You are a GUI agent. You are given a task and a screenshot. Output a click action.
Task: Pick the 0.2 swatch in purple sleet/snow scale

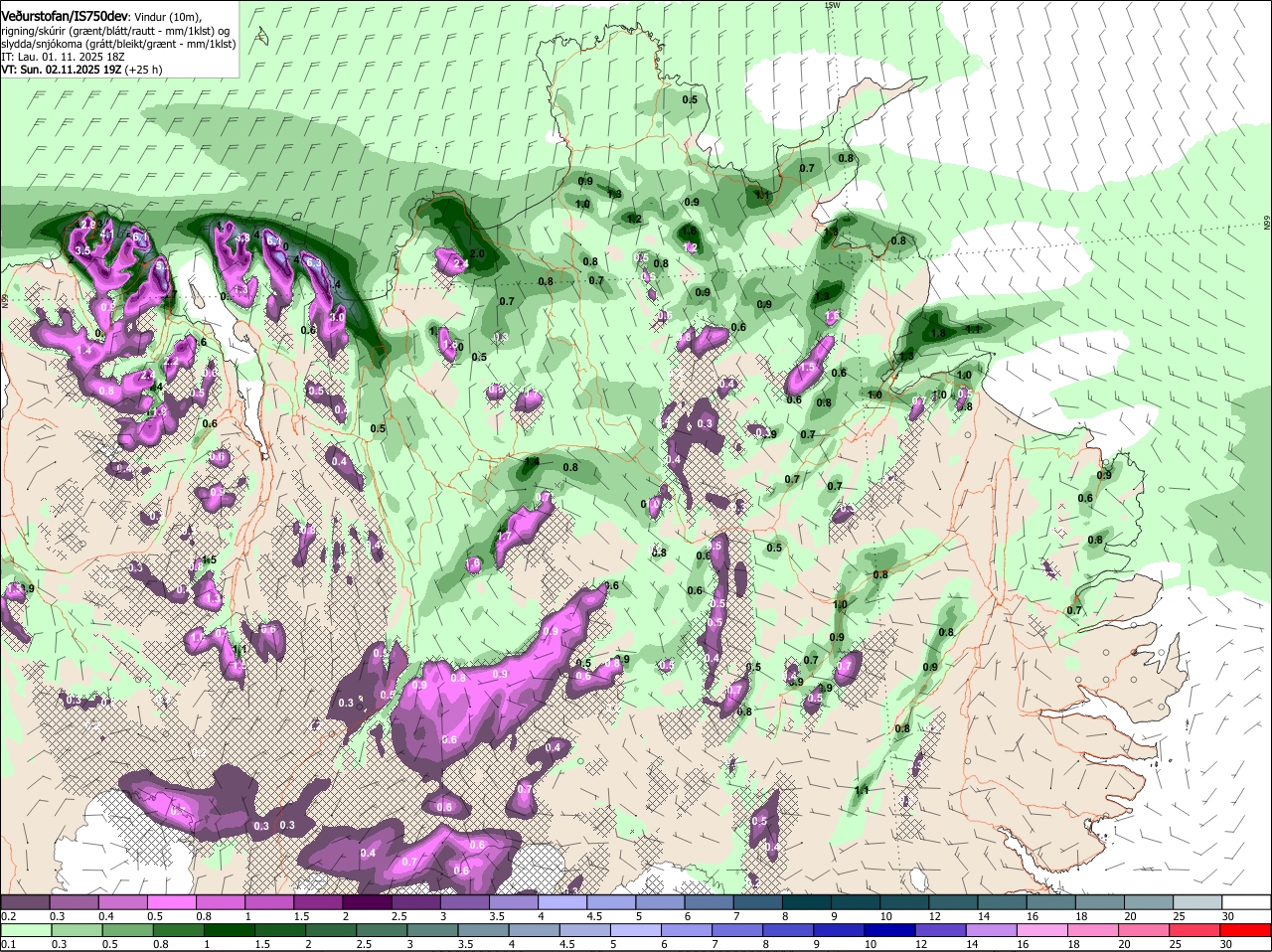point(25,902)
